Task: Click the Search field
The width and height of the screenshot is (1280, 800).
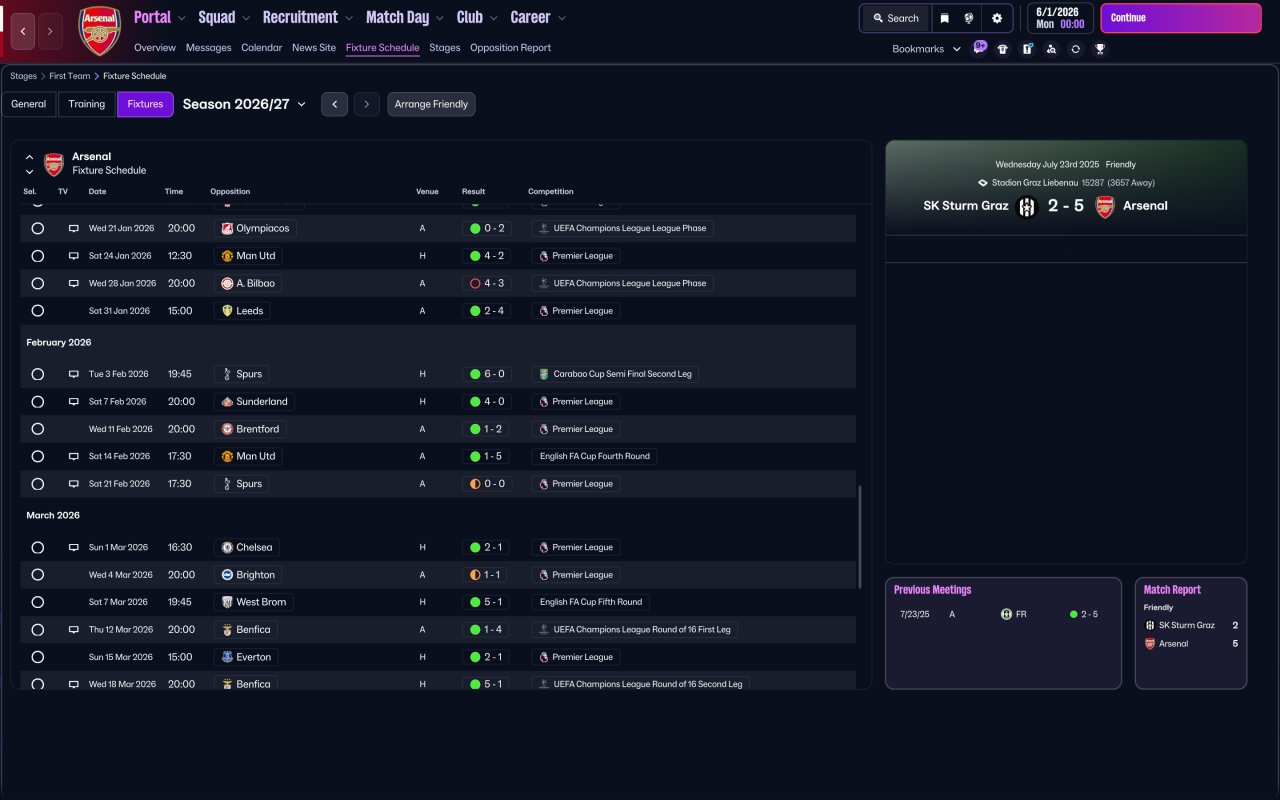Action: click(x=896, y=18)
